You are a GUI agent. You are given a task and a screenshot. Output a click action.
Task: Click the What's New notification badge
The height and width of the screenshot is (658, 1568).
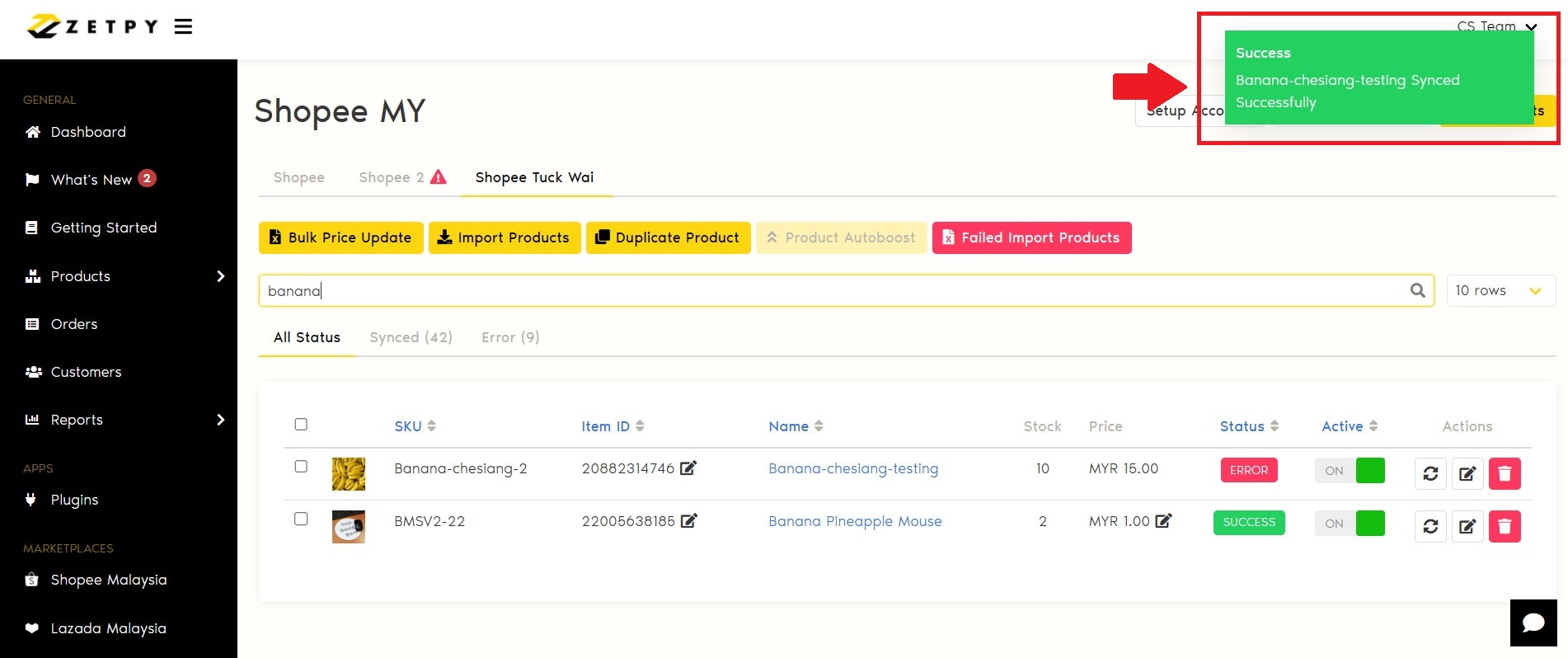(x=147, y=178)
